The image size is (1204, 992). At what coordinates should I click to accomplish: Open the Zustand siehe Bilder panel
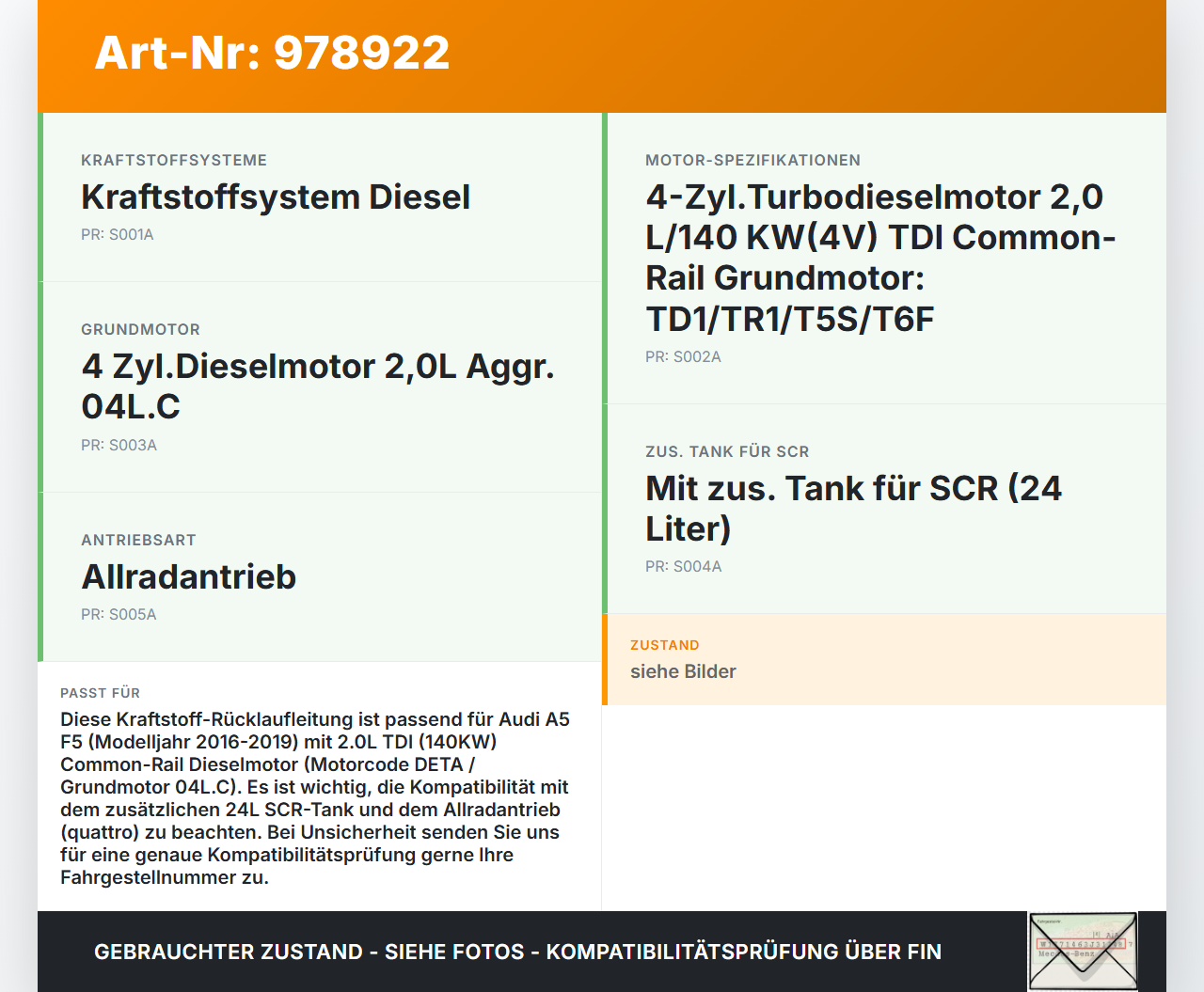(x=884, y=659)
